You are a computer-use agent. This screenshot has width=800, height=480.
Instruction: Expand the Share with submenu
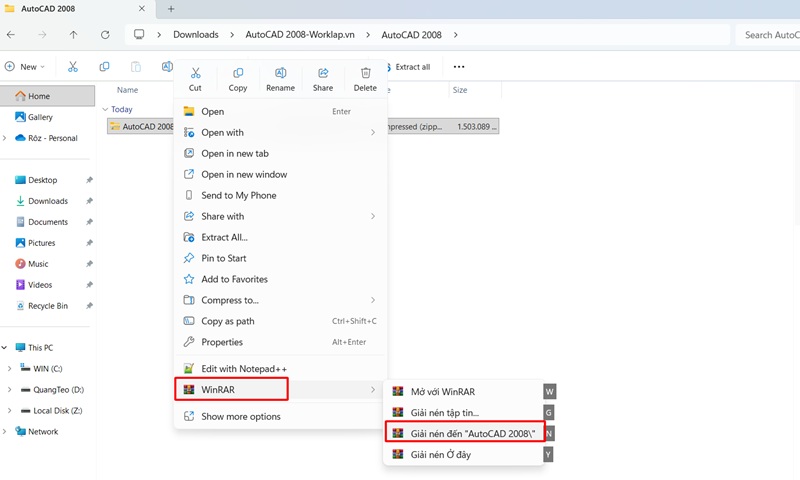click(280, 216)
